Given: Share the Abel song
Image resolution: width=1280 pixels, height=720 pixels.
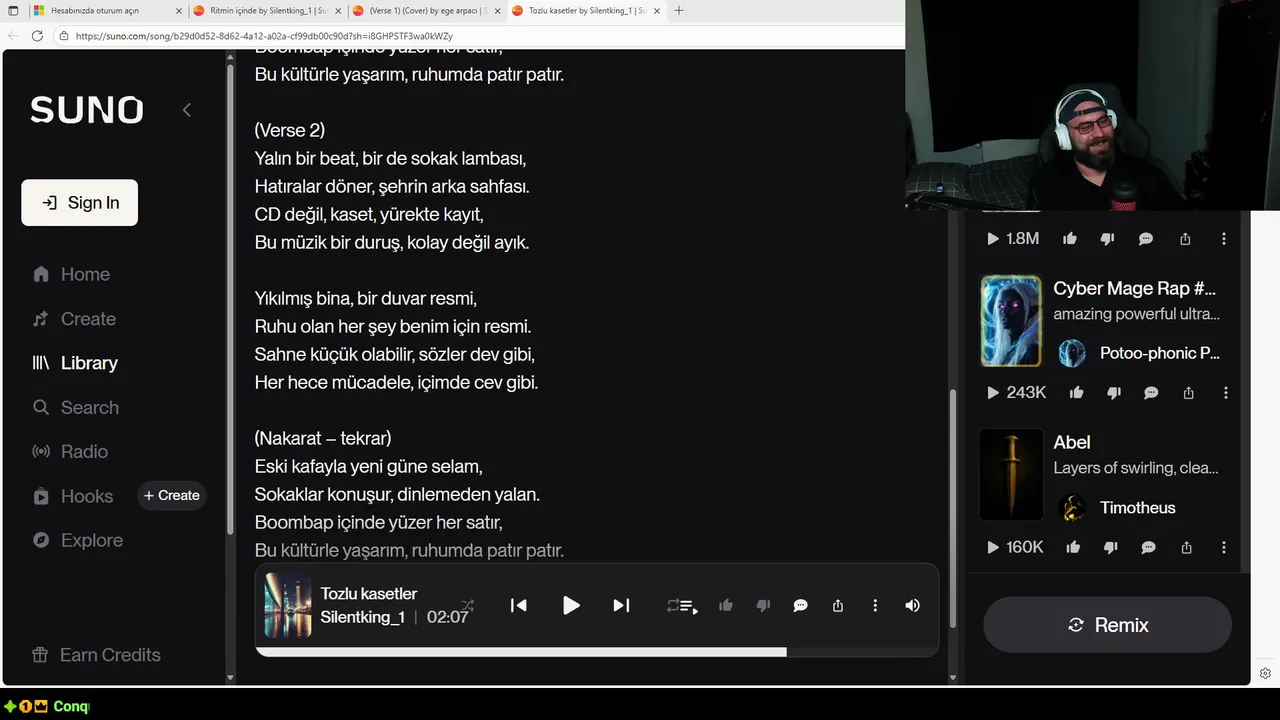Looking at the screenshot, I should pyautogui.click(x=1186, y=547).
